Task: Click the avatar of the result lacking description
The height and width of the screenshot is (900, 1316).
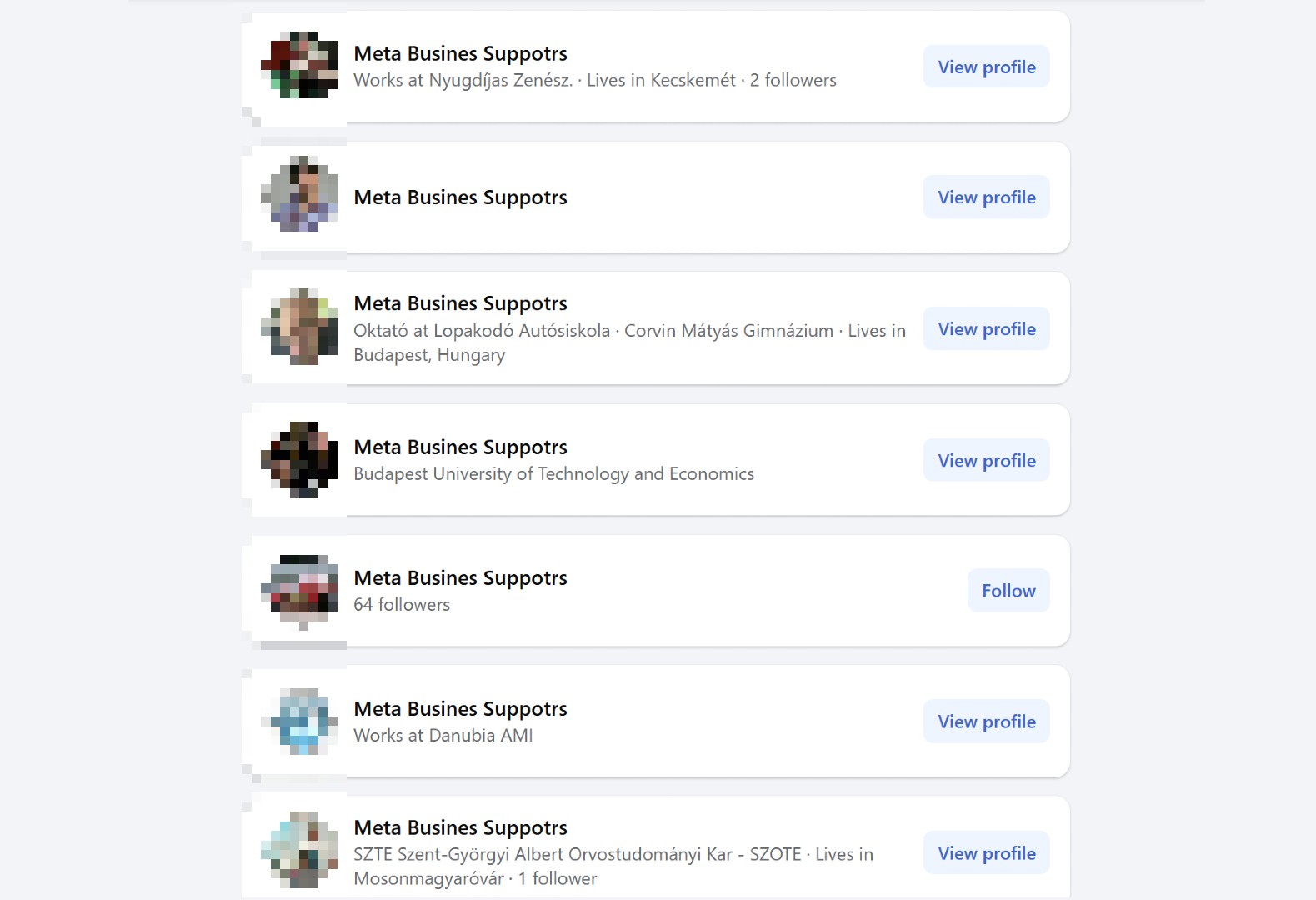Action: coord(300,194)
